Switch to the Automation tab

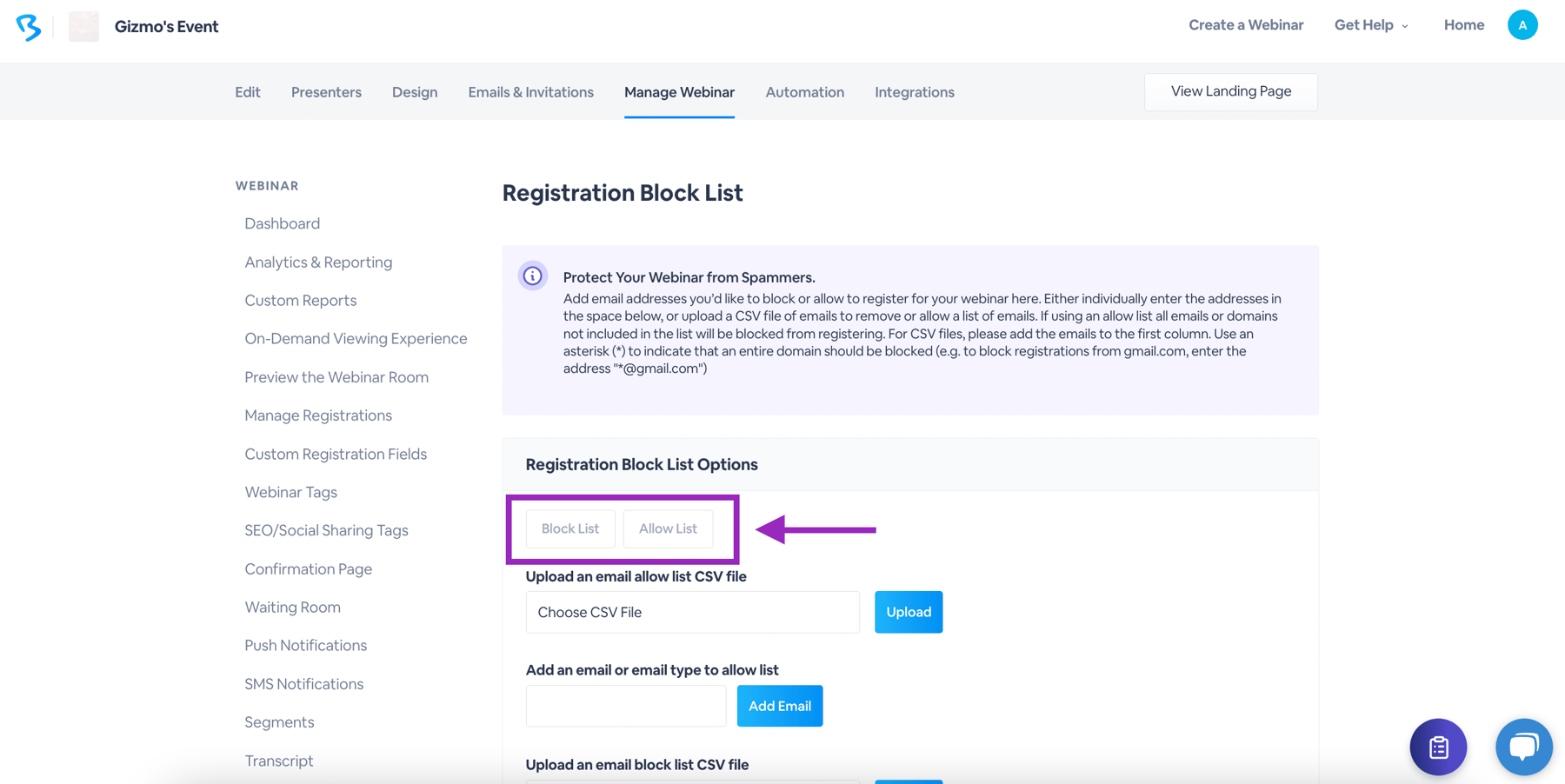[x=804, y=91]
